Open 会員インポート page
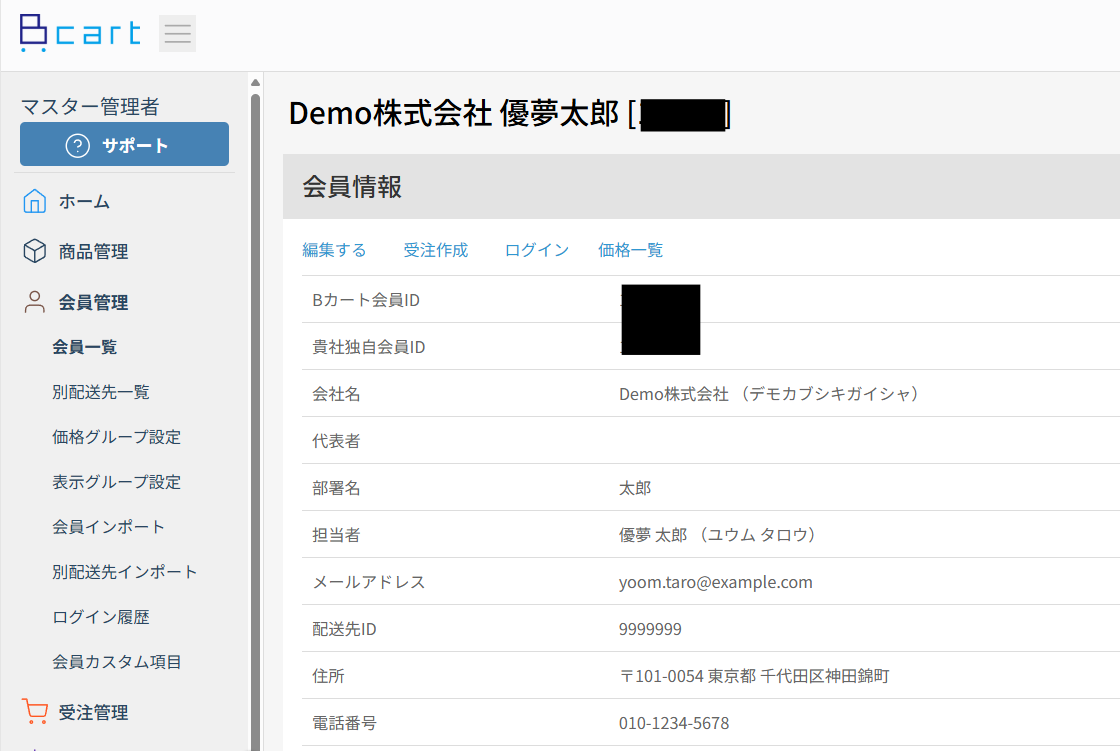 109,527
